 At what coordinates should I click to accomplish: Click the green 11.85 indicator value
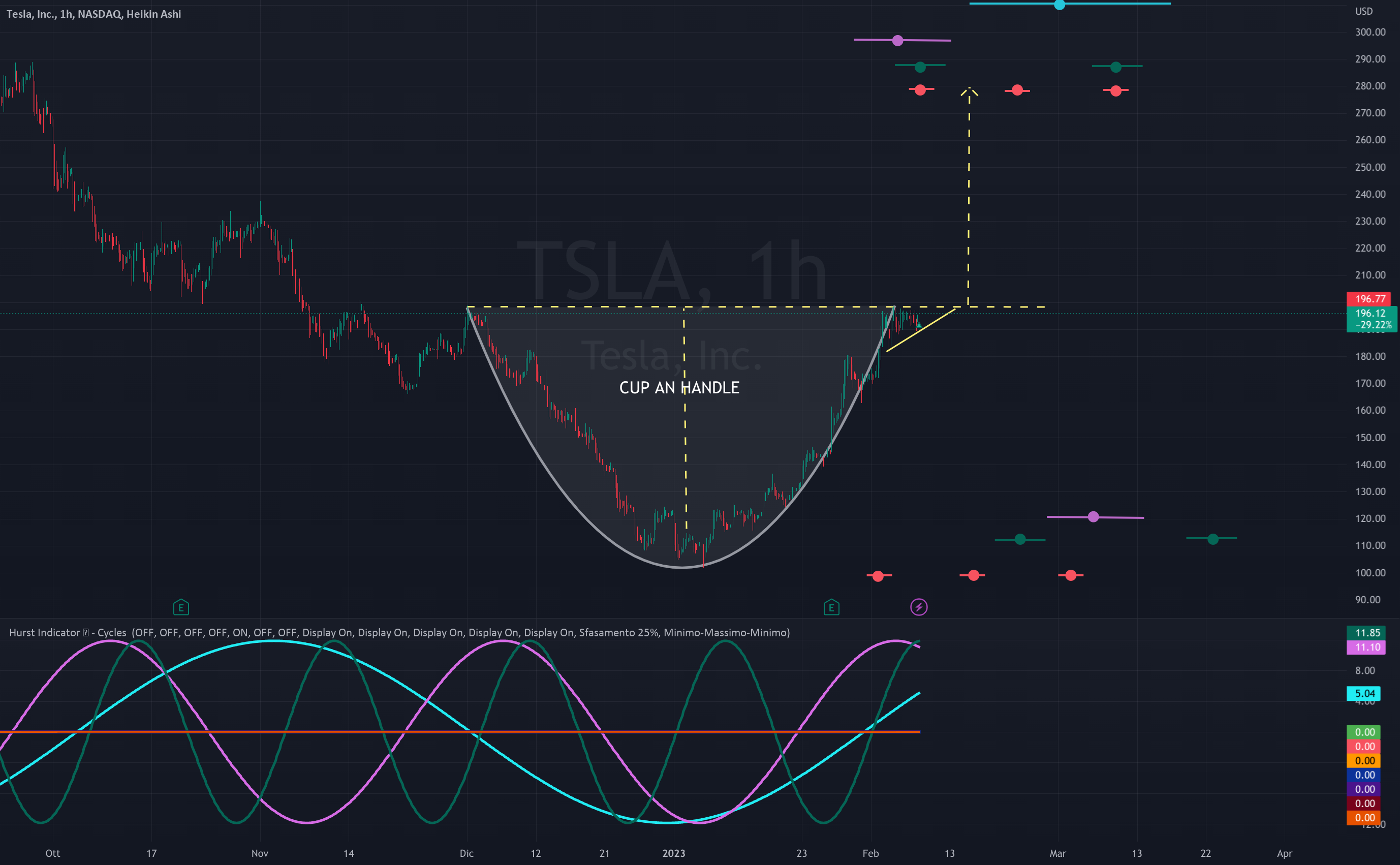coord(1367,633)
